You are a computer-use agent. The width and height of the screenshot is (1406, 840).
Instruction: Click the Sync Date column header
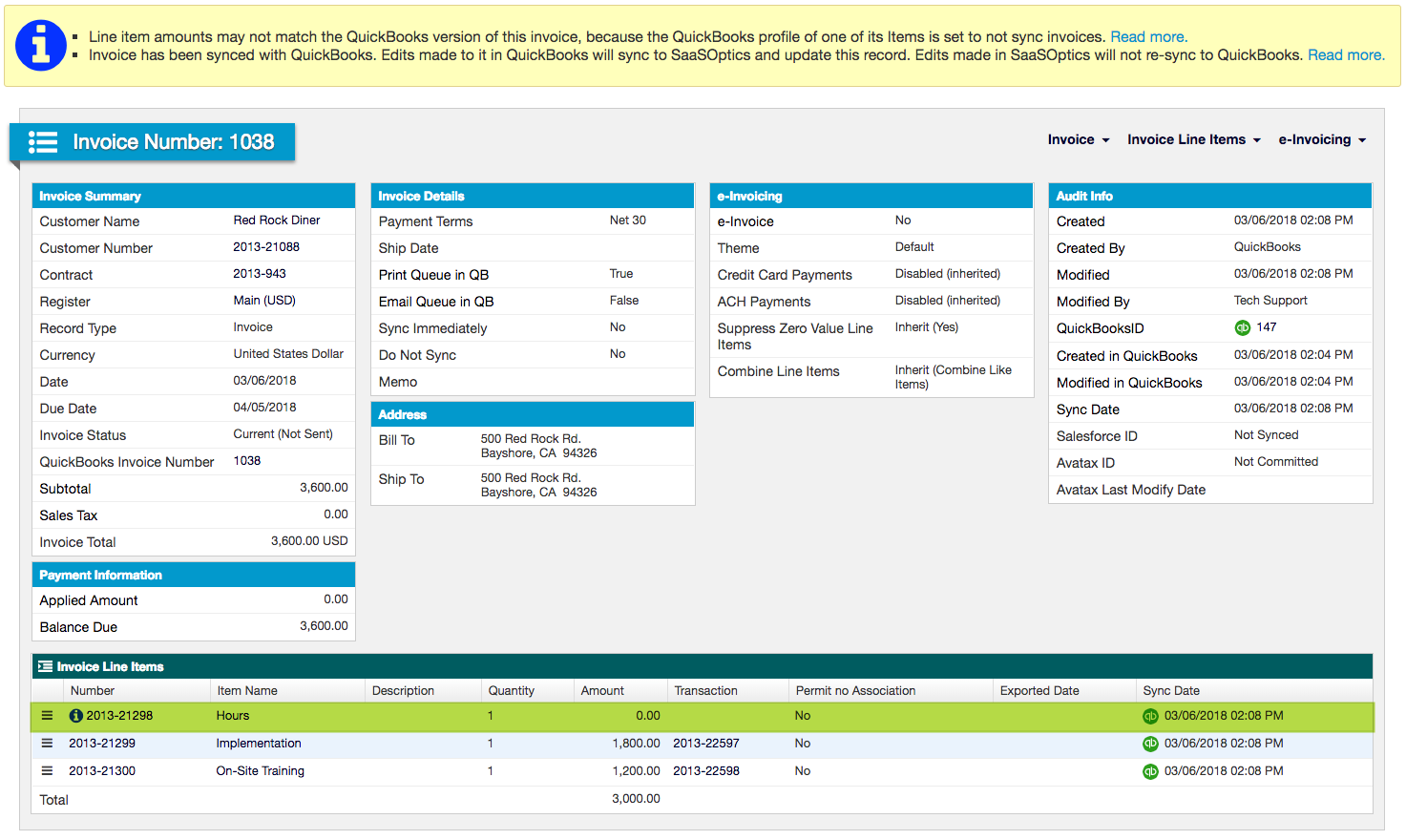1171,690
